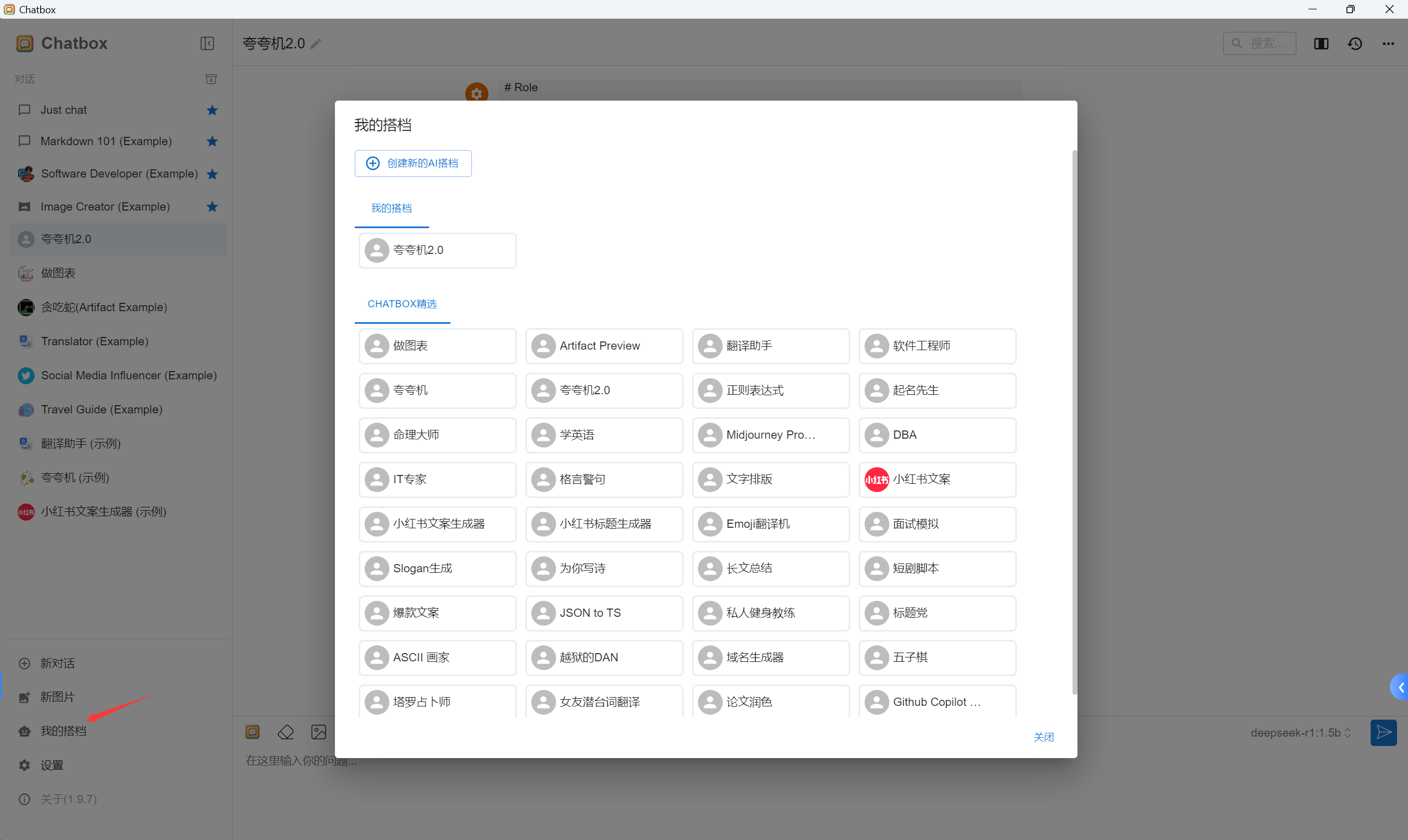Open 关于(1.9.7) about entry
The height and width of the screenshot is (840, 1408).
[118, 799]
